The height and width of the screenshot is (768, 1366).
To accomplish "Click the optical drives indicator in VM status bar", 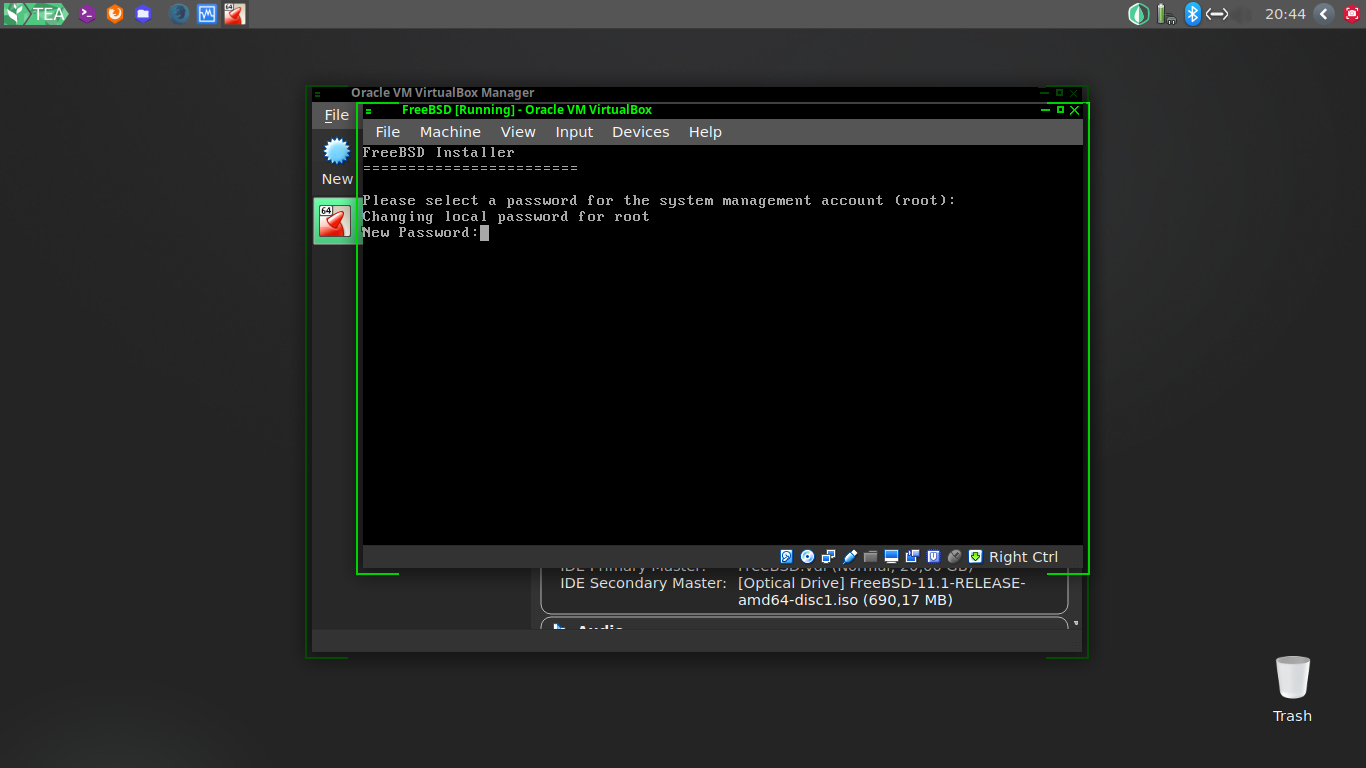I will [807, 556].
